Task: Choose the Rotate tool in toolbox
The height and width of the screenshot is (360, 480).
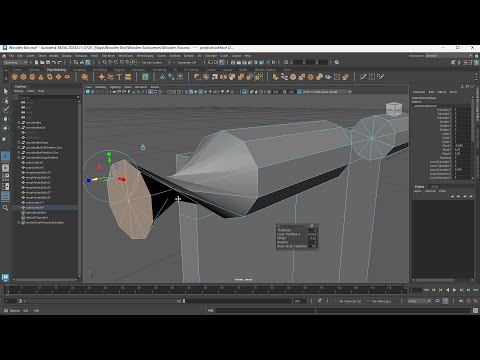Action: coord(6,128)
